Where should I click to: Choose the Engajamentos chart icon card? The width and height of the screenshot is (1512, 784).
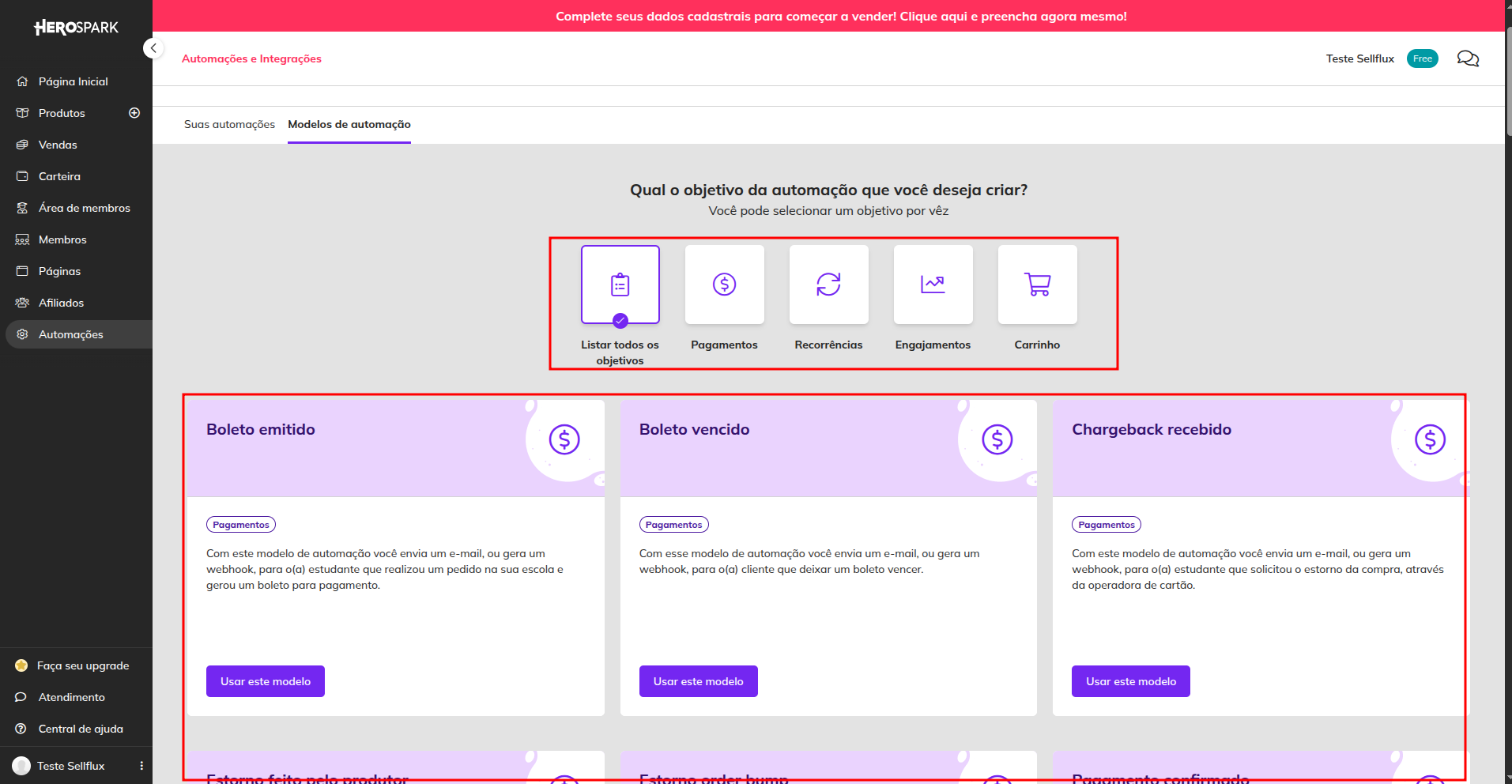click(933, 285)
